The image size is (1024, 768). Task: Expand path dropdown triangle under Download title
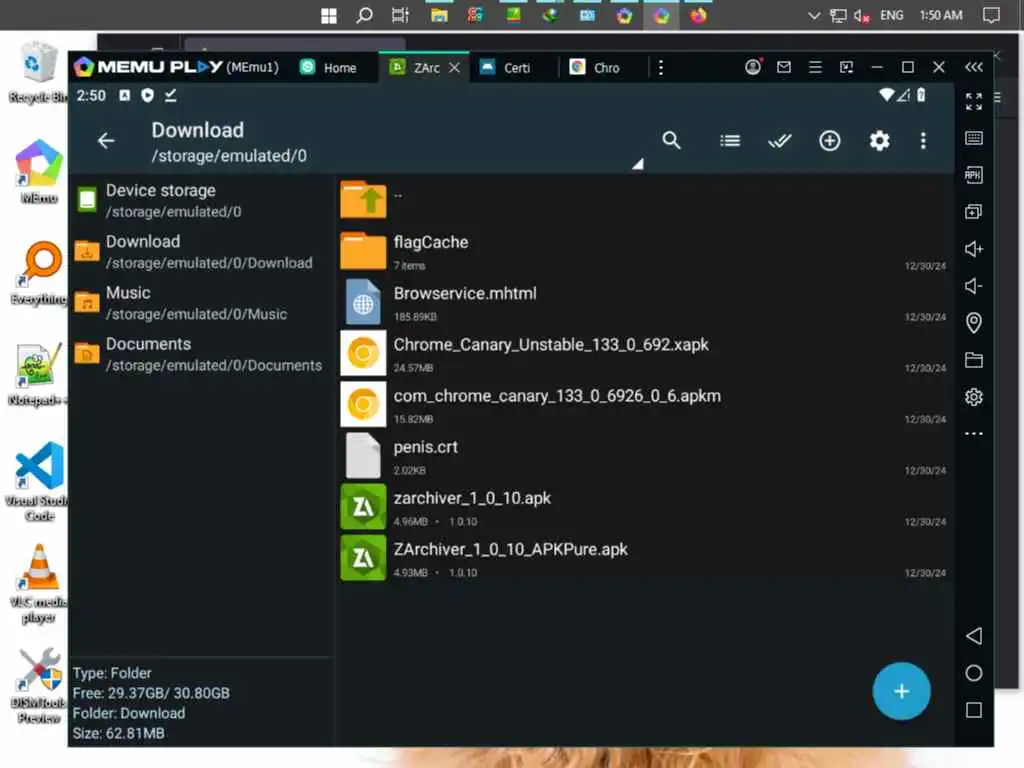click(x=638, y=164)
